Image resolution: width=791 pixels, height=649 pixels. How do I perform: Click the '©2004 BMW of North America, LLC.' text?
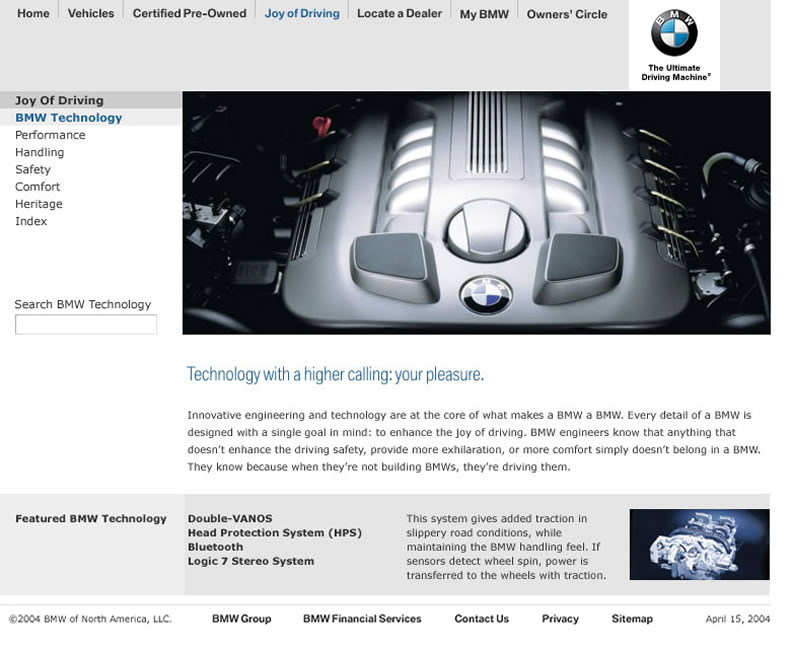pyautogui.click(x=91, y=619)
